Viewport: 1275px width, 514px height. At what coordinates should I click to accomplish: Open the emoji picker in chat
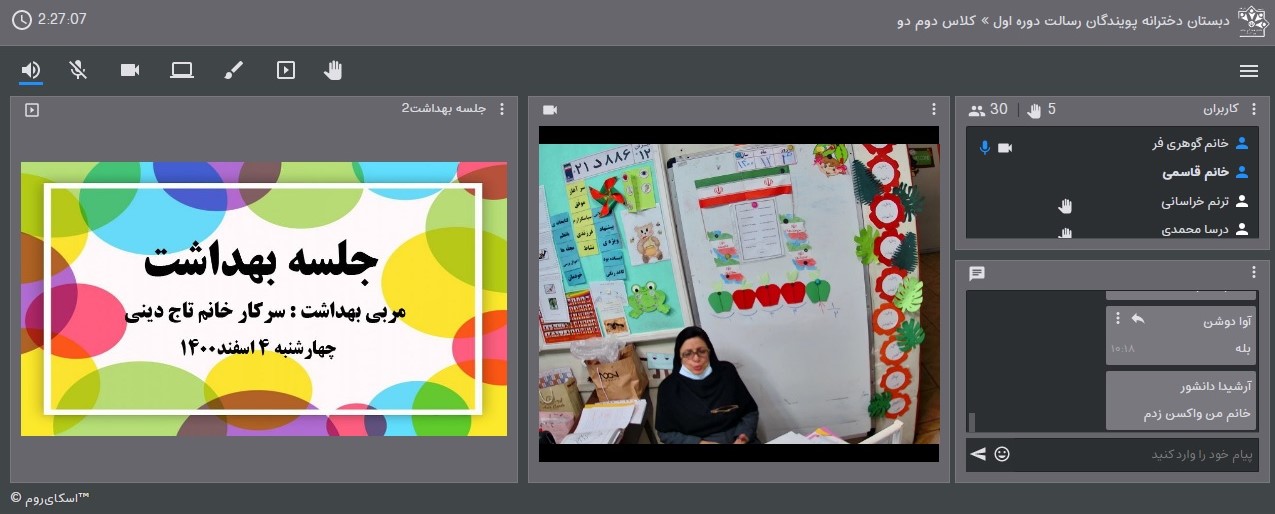(1001, 454)
